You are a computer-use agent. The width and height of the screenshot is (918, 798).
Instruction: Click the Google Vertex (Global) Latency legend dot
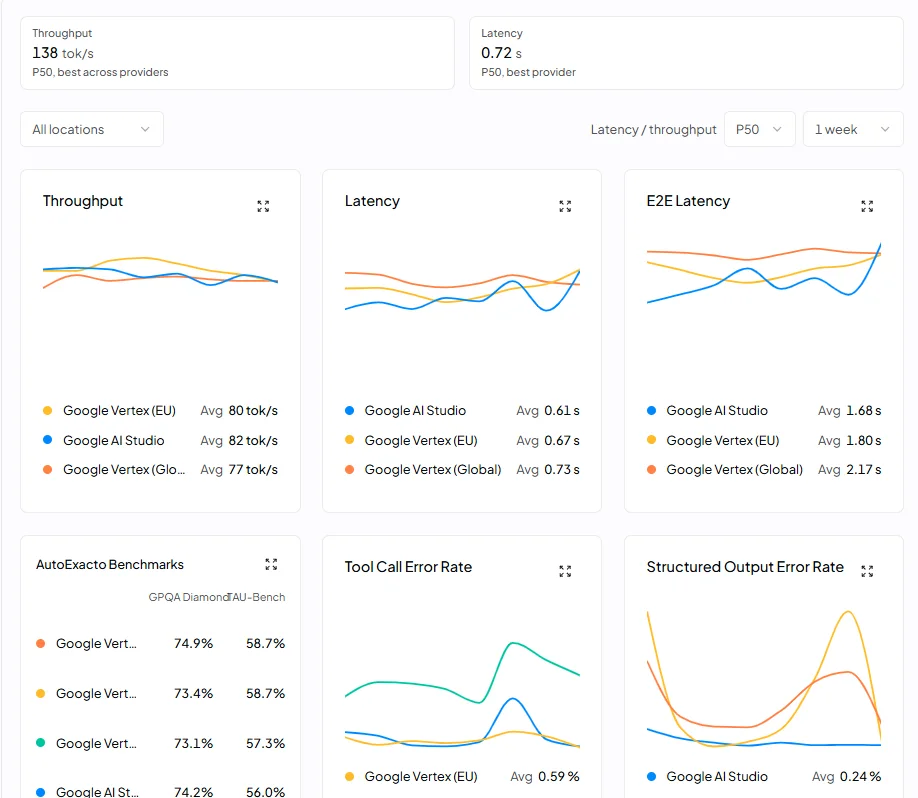350,470
